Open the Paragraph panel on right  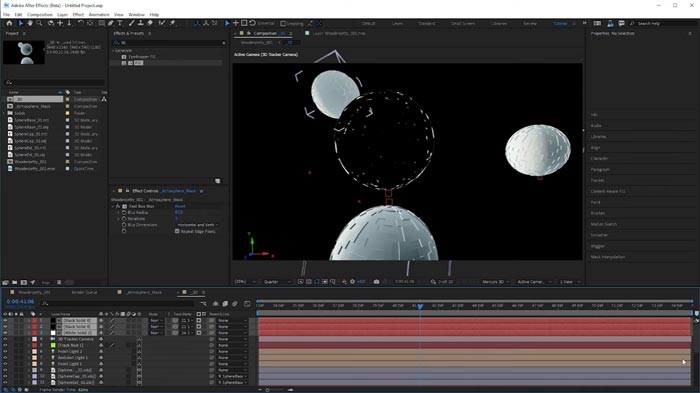600,170
